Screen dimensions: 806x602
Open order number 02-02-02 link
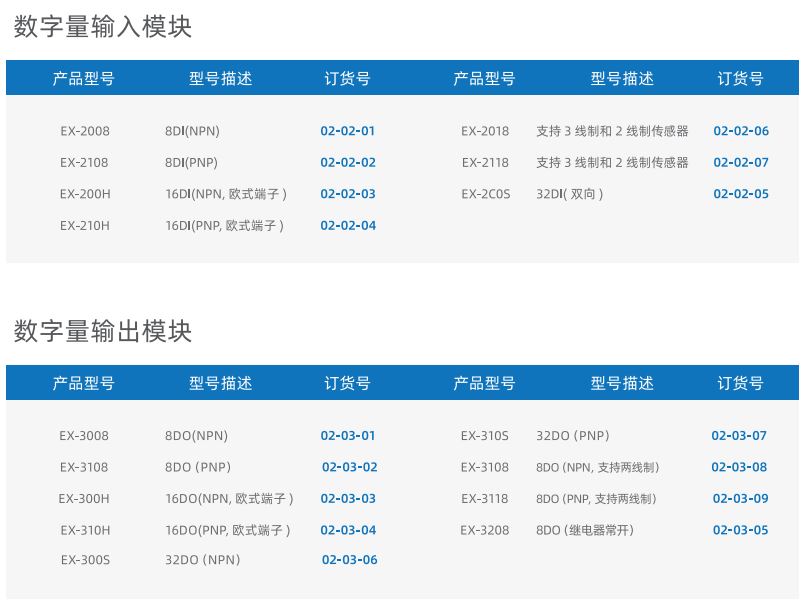pos(347,163)
